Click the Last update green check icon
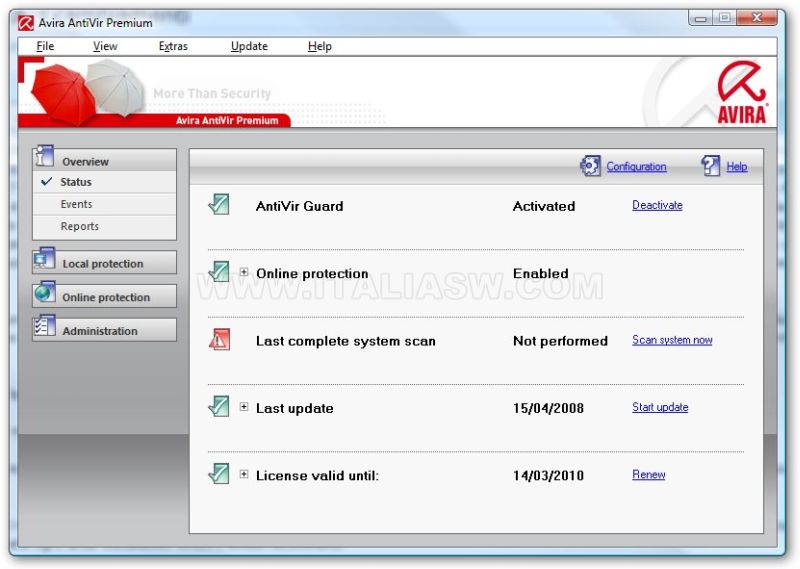Screen dimensions: 800x569 tap(219, 407)
